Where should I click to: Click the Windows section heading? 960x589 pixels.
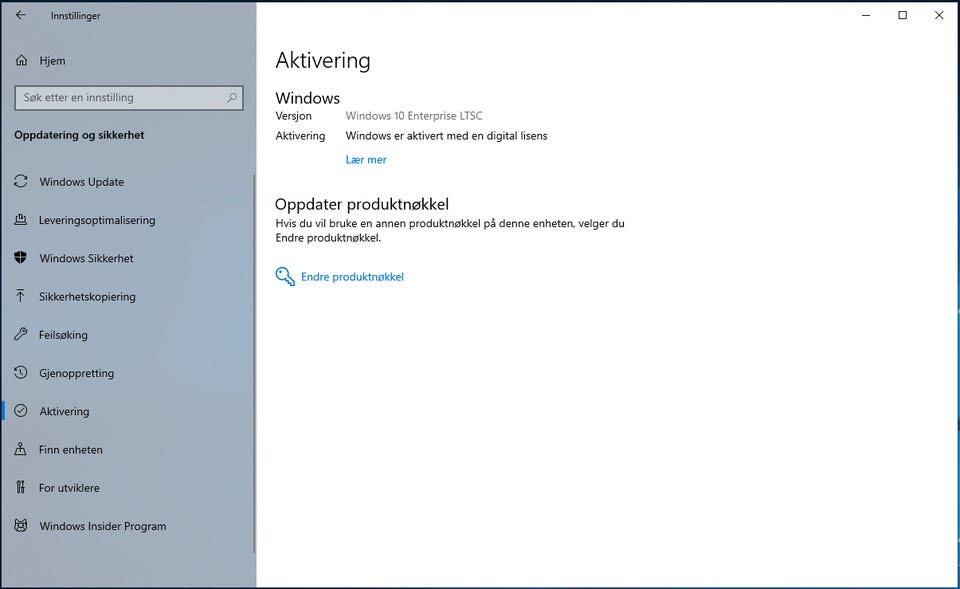(x=307, y=98)
